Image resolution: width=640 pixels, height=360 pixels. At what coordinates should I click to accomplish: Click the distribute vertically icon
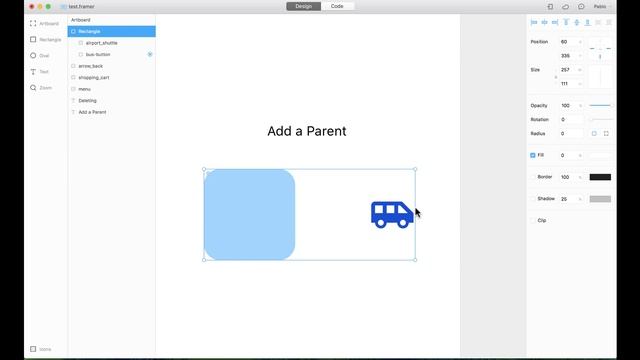coord(609,22)
